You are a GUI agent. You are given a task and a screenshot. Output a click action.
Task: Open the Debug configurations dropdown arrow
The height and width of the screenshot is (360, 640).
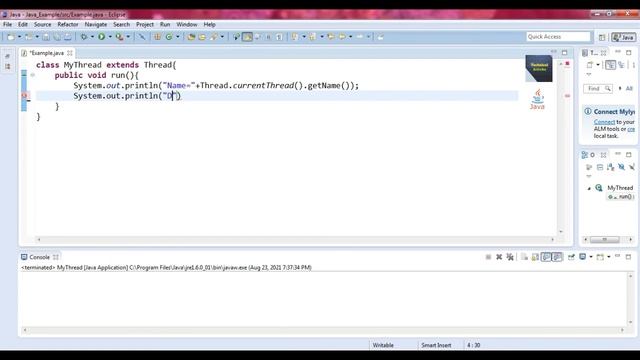click(x=92, y=37)
